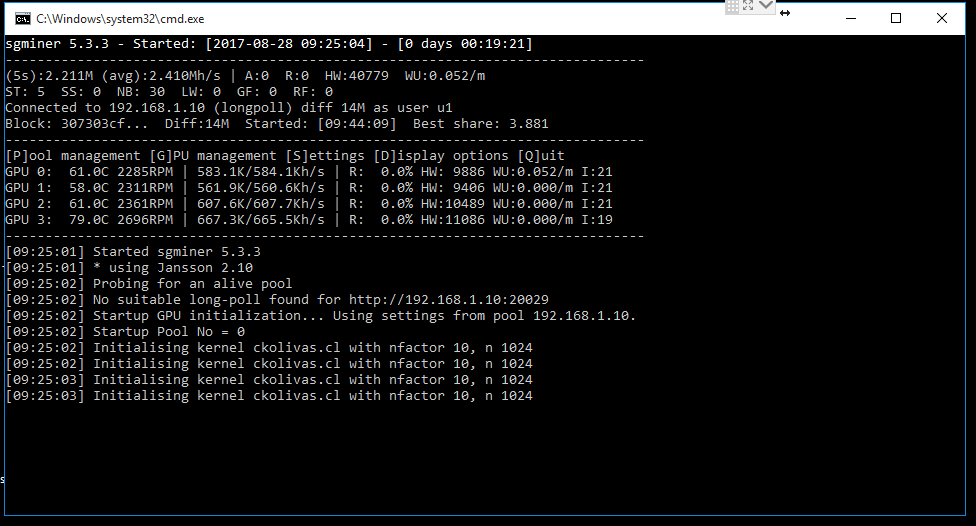This screenshot has height=526, width=976.
Task: Click the 'Startup GPU initialization...' log line
Action: pyautogui.click(x=321, y=316)
